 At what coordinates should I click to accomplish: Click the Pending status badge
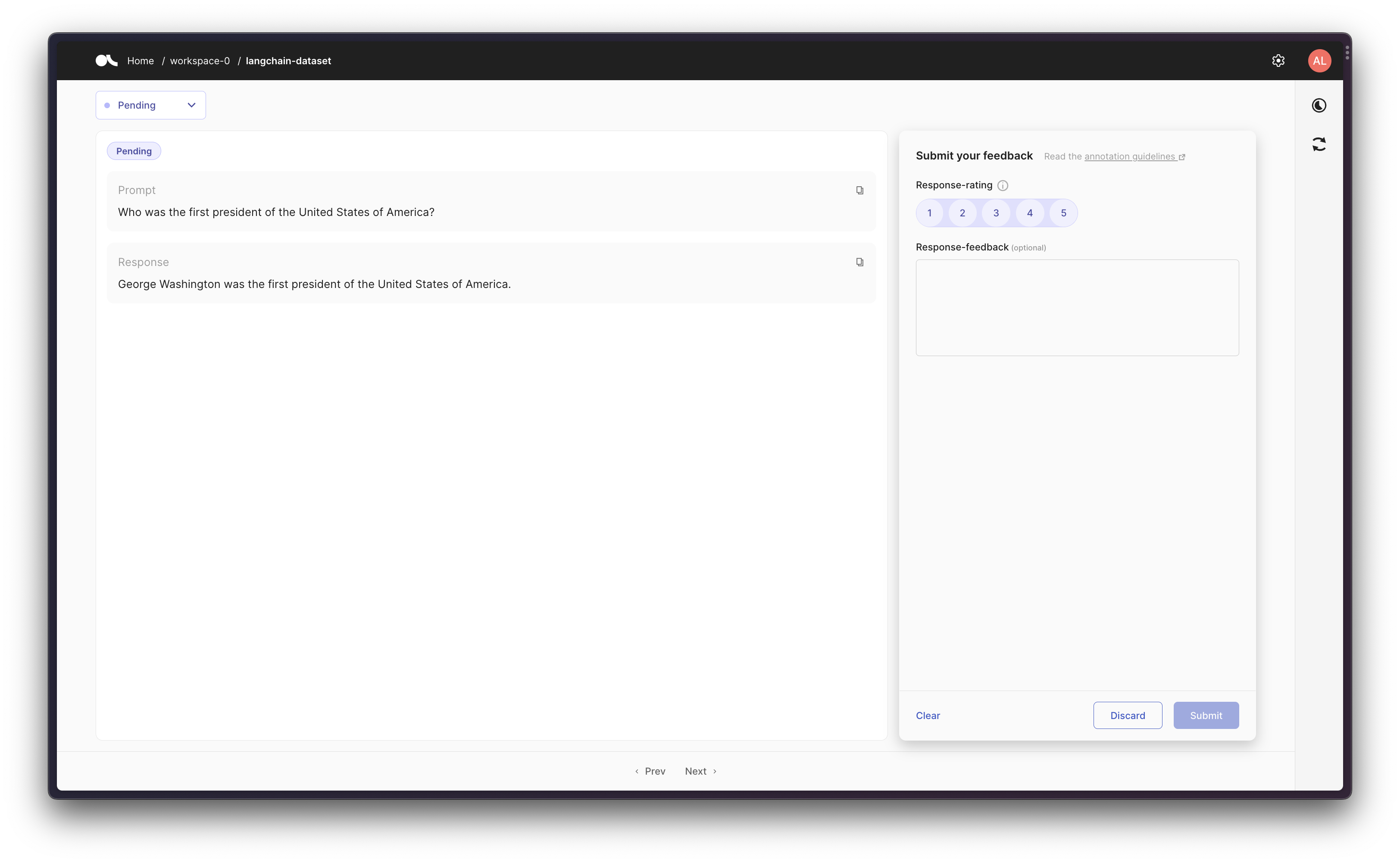pyautogui.click(x=134, y=151)
